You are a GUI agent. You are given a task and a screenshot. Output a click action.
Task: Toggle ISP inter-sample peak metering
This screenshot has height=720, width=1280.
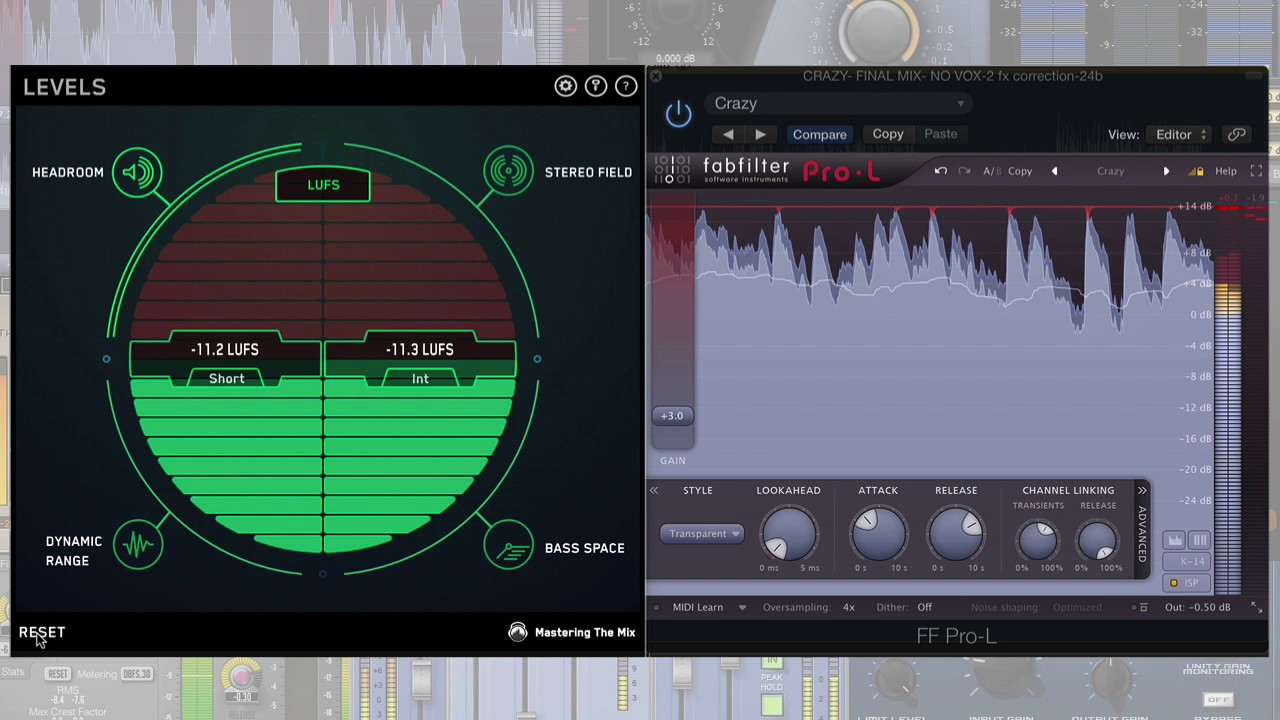coord(1185,583)
